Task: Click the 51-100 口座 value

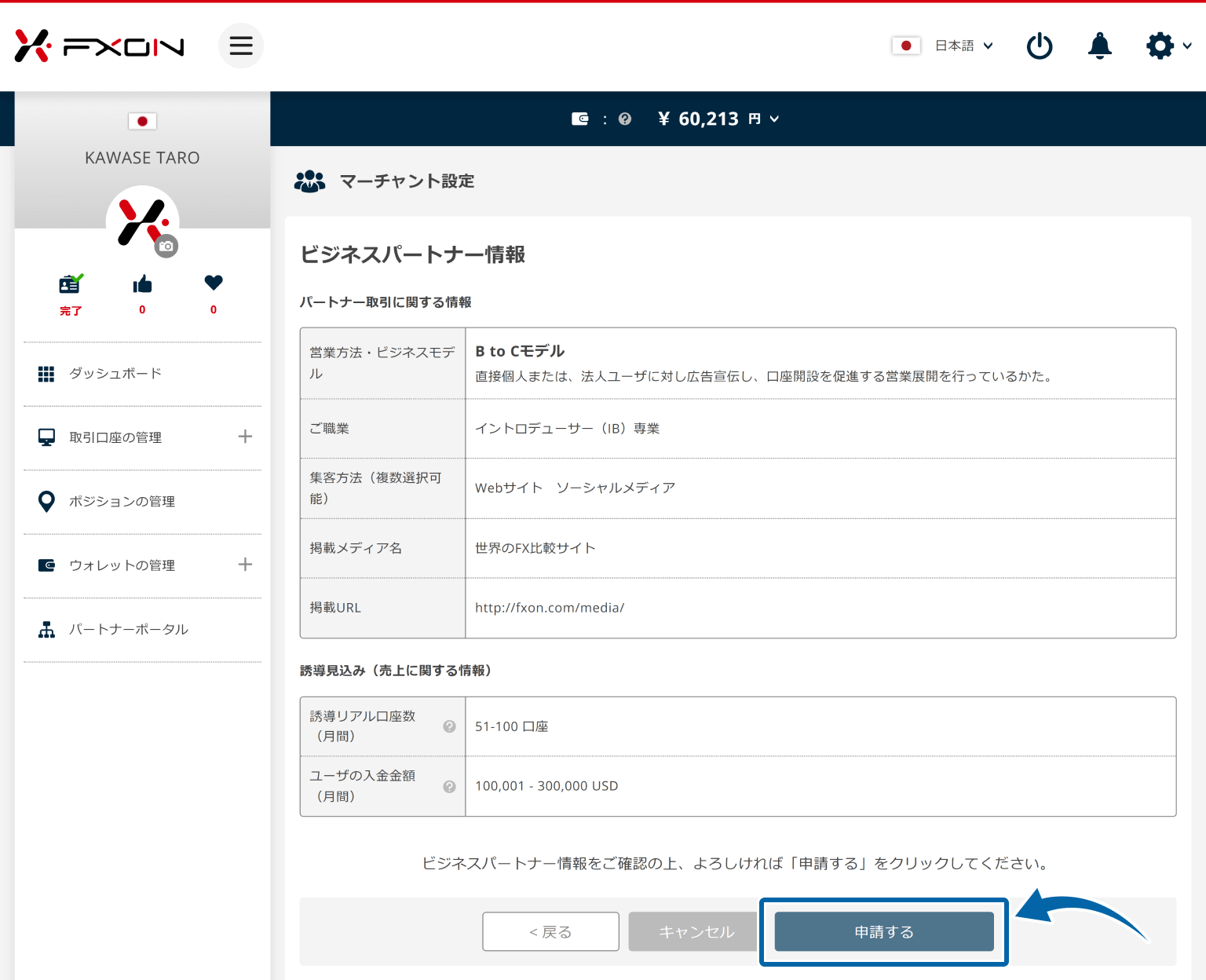Action: point(511,727)
